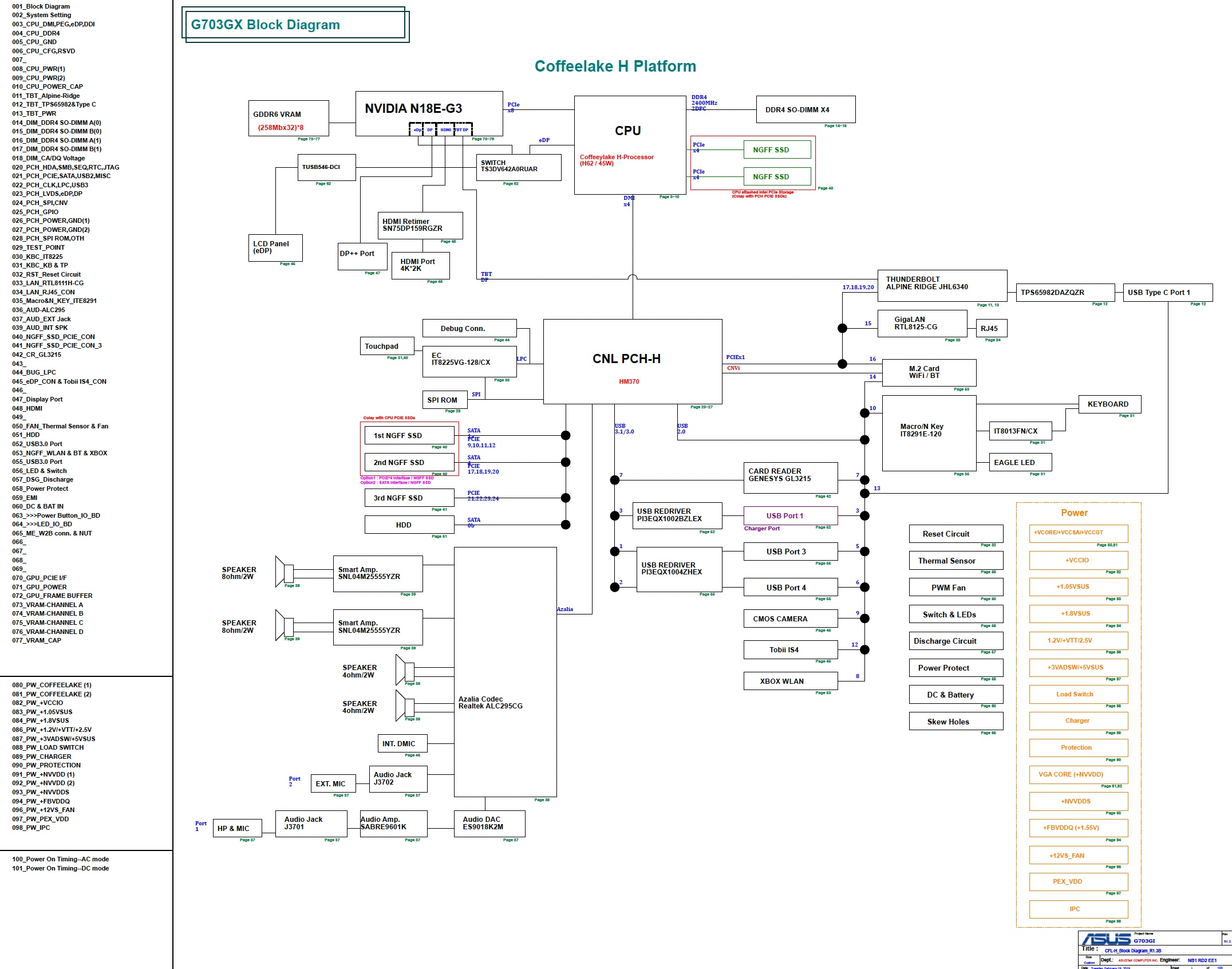Select the HDMI Retimer SN75DP159RGZR block
1232x969 pixels.
click(420, 226)
